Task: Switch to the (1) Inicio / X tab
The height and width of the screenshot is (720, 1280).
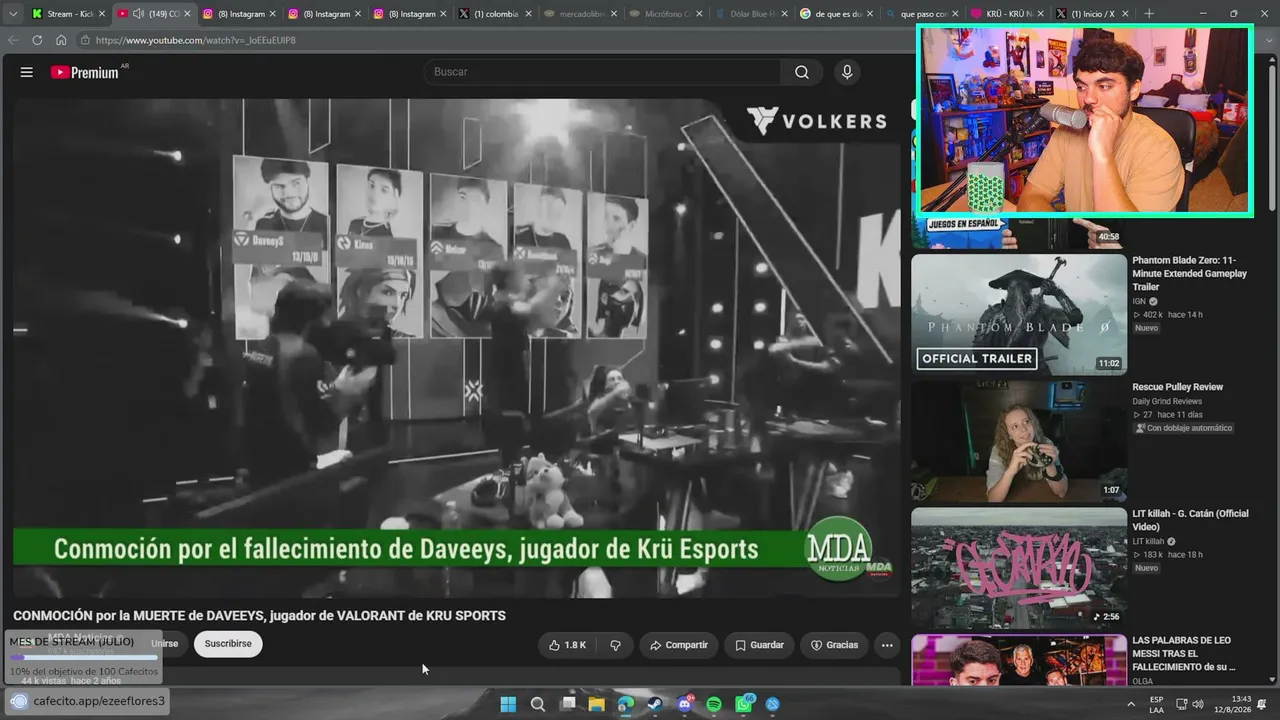Action: (1091, 14)
